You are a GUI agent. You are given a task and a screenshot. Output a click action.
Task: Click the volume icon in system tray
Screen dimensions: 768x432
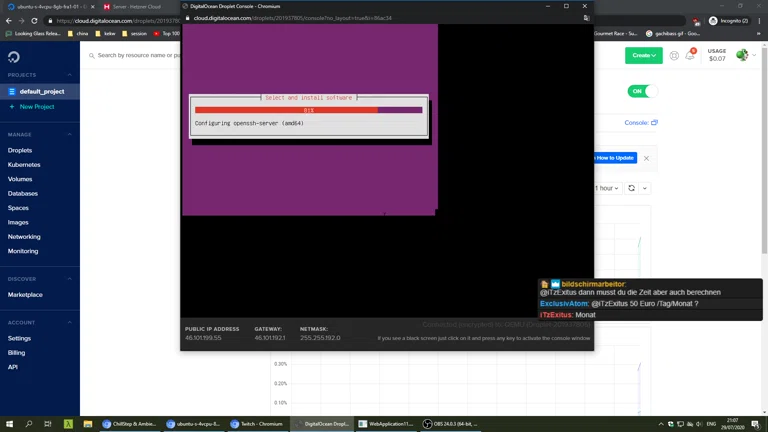pyautogui.click(x=699, y=424)
